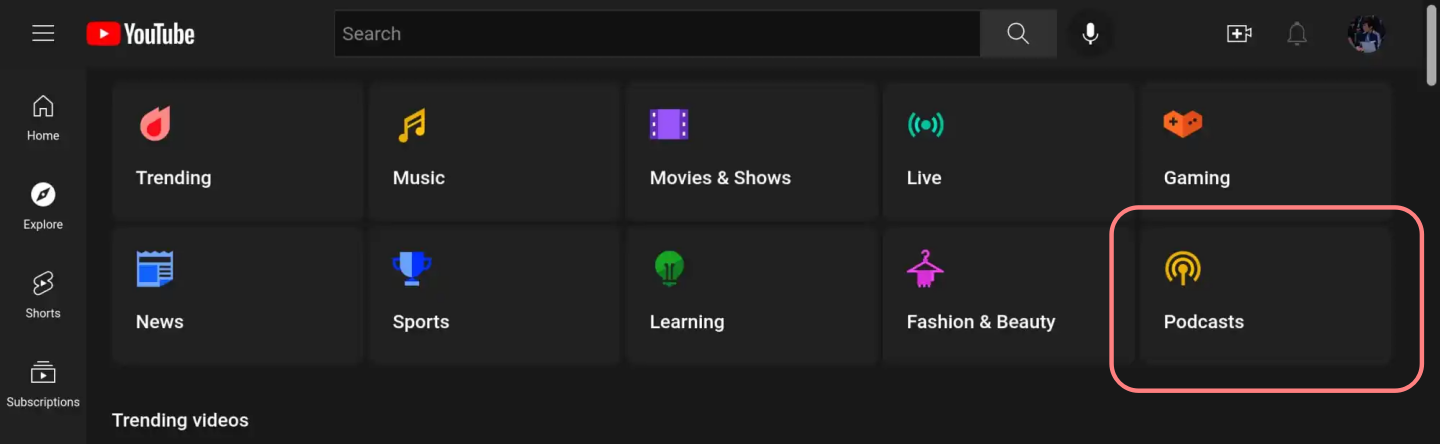Open the Create video icon
Image resolution: width=1440 pixels, height=444 pixels.
pos(1239,34)
